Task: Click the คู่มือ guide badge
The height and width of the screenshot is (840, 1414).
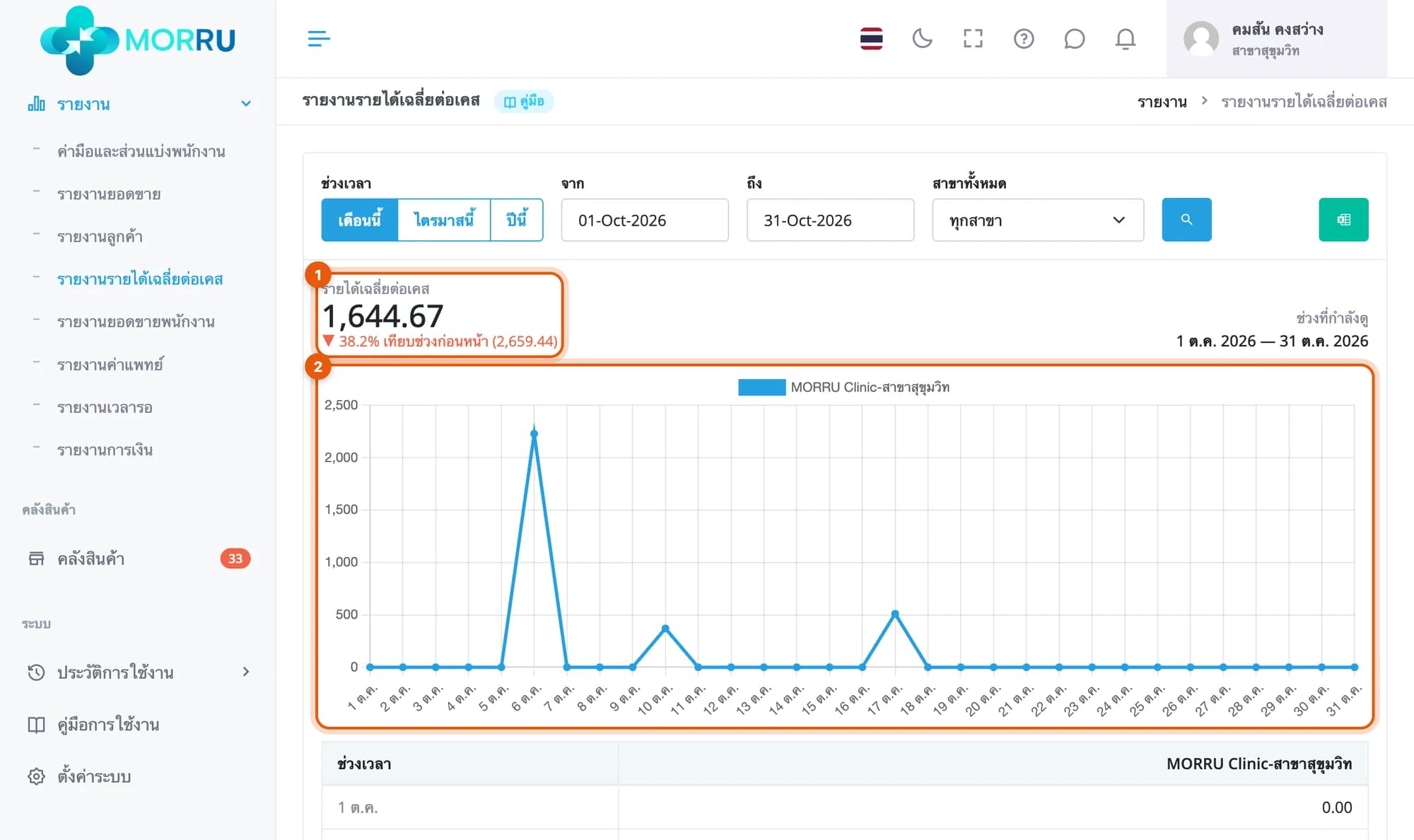Action: pos(524,101)
